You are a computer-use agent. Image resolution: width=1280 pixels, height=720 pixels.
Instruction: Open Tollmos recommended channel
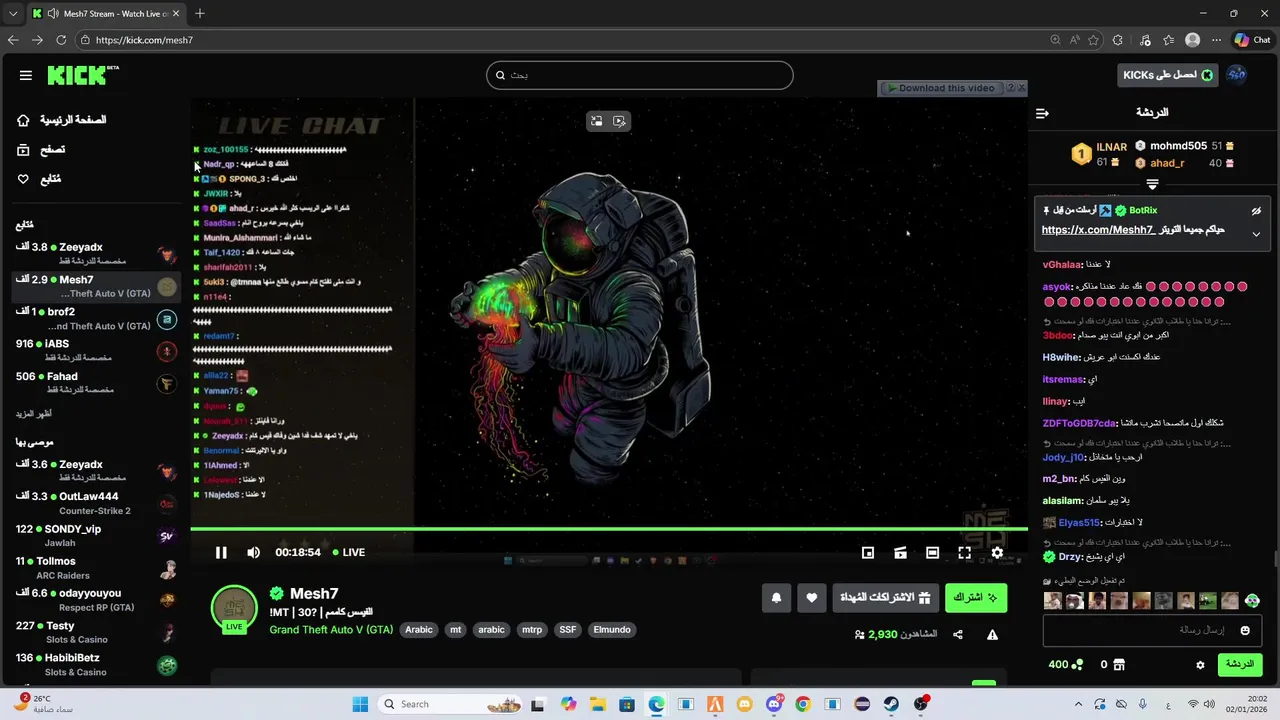point(96,568)
